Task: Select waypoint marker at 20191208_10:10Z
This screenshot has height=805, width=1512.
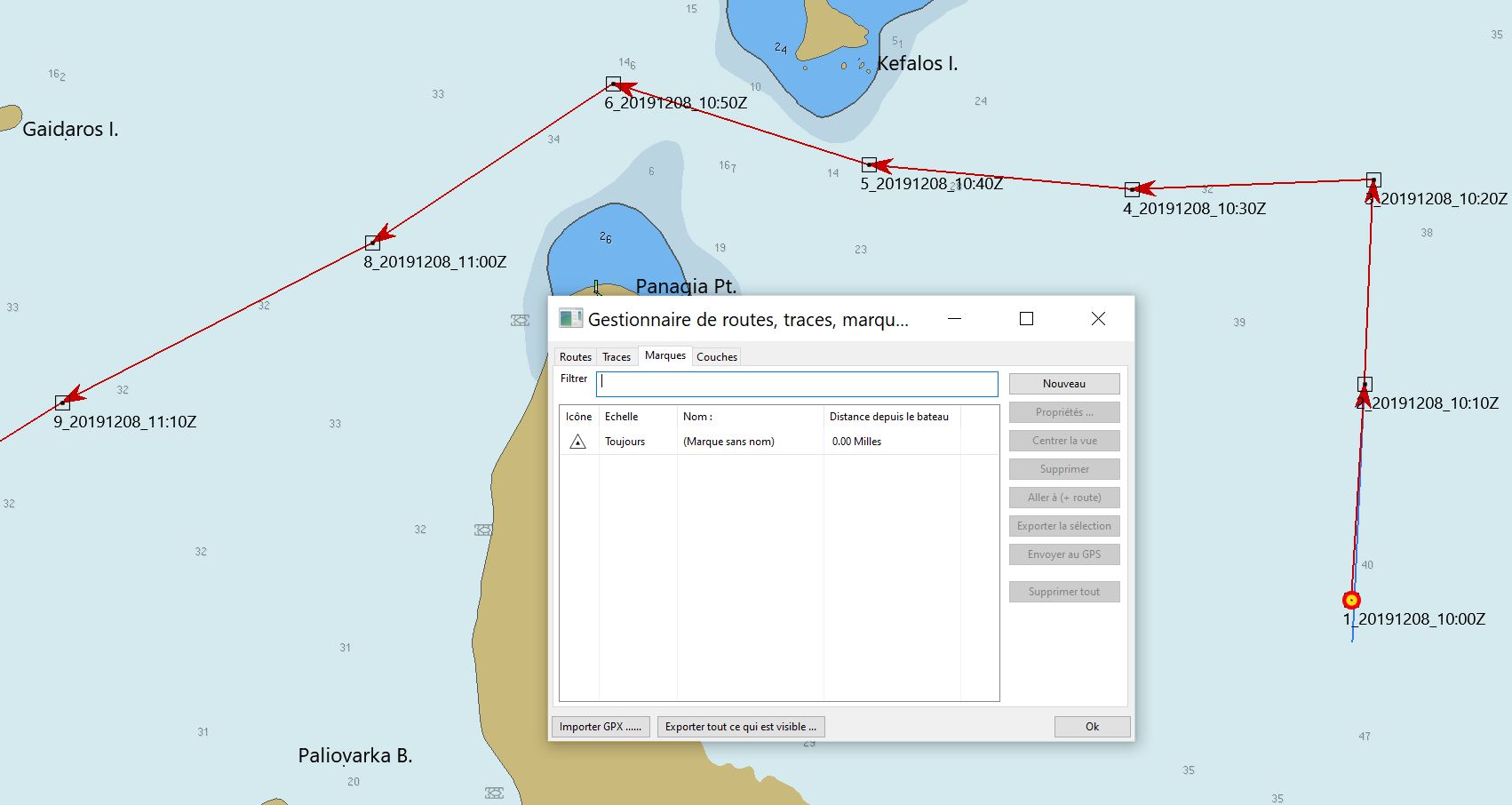Action: tap(1365, 384)
